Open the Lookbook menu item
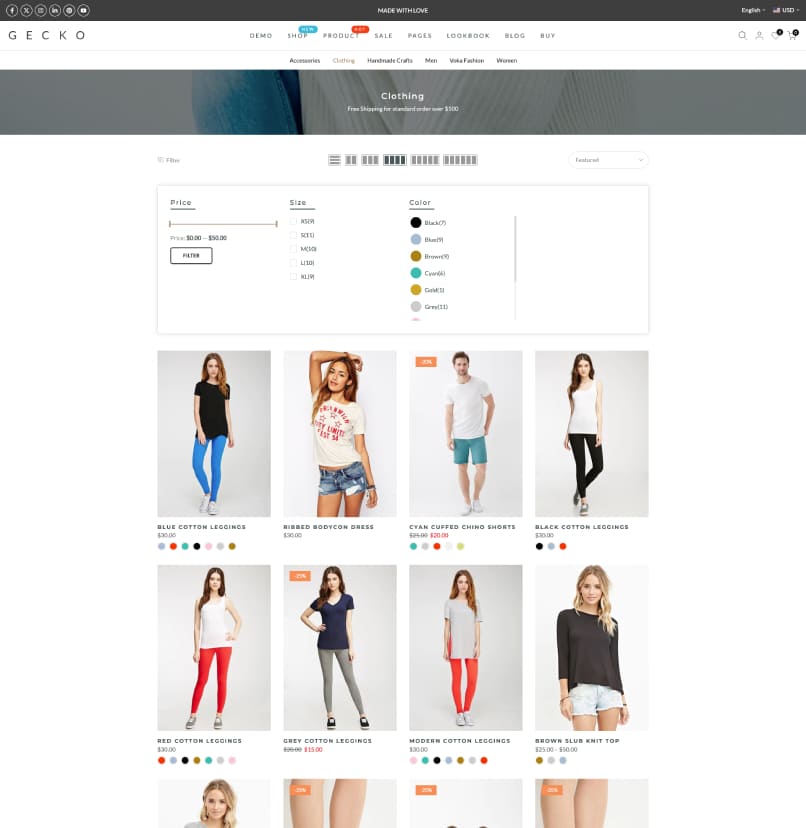 click(468, 36)
